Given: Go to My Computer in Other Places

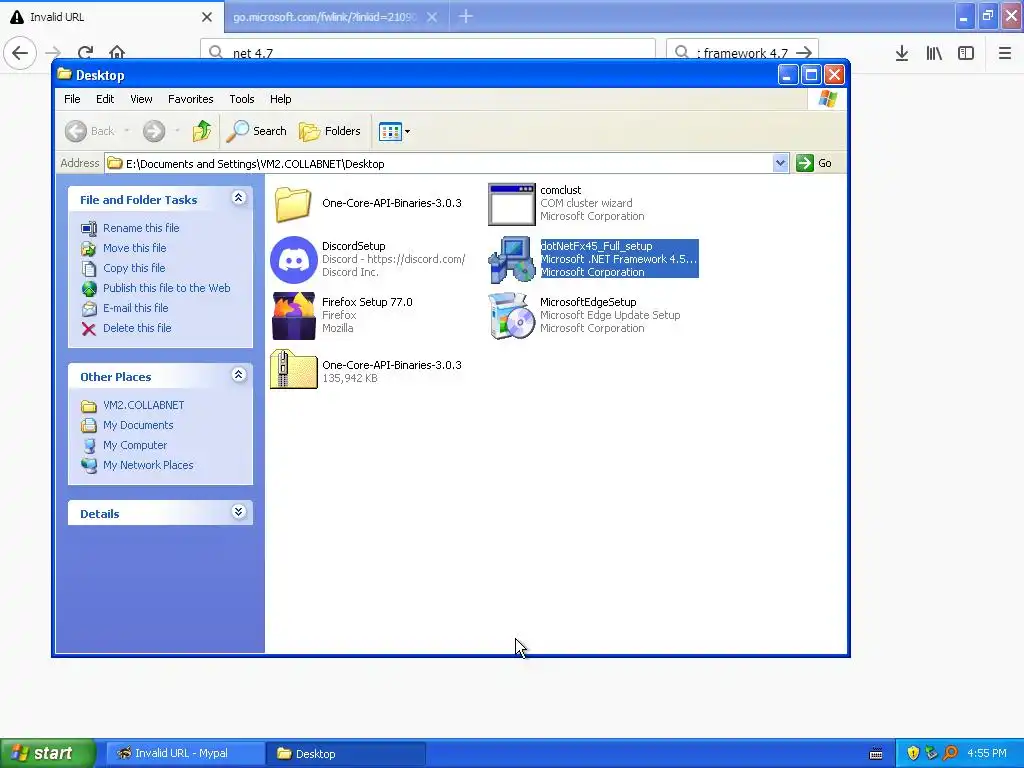Looking at the screenshot, I should (x=135, y=445).
